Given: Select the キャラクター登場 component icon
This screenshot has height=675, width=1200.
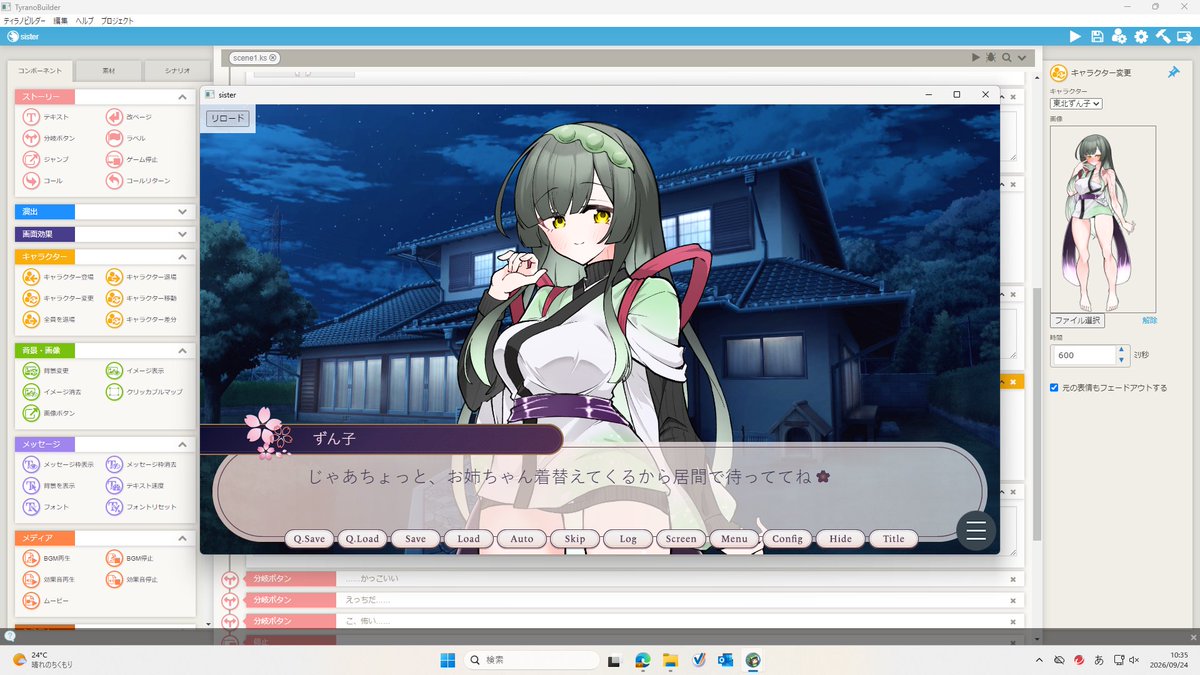Looking at the screenshot, I should (x=31, y=277).
